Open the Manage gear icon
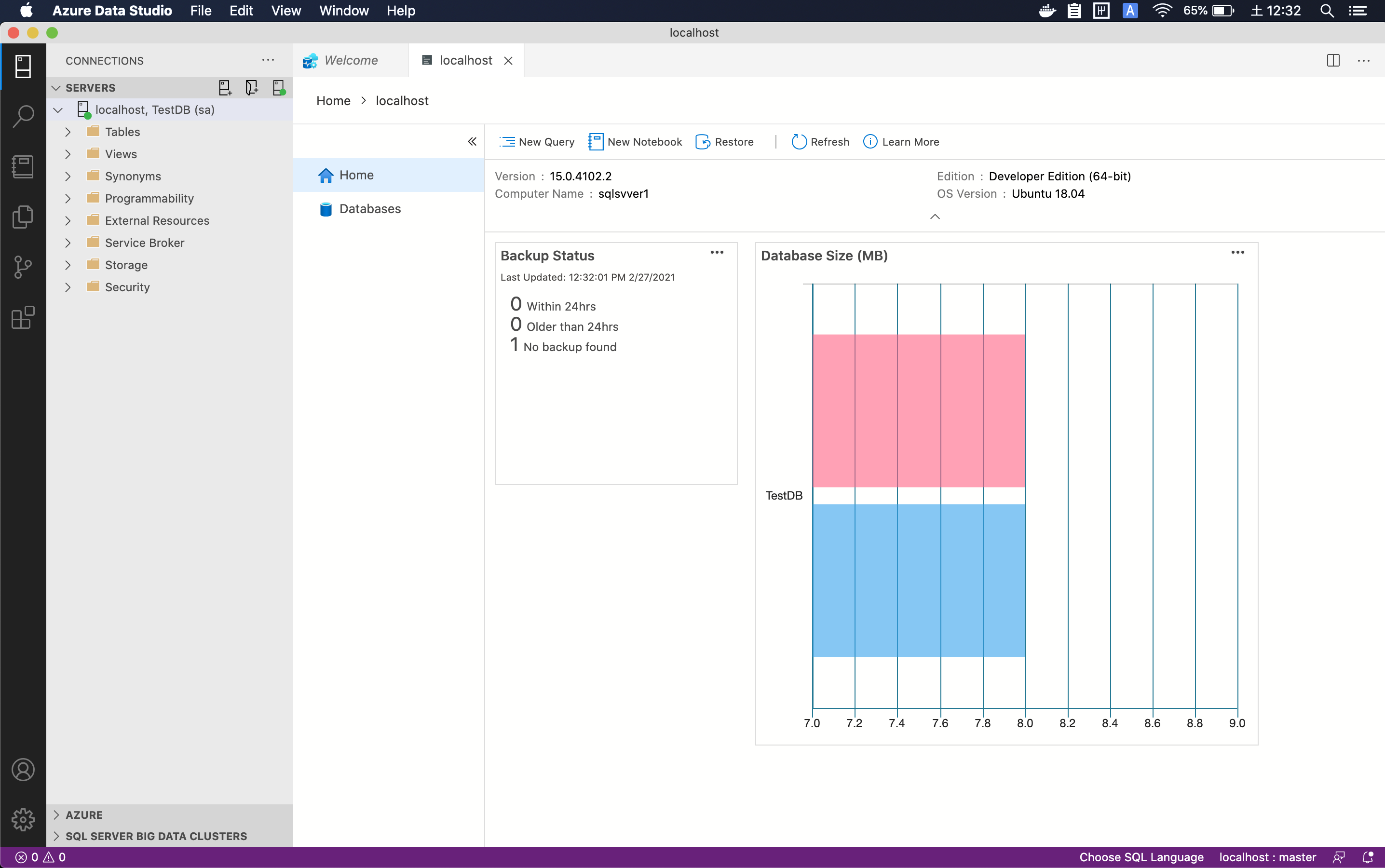1385x868 pixels. click(x=23, y=819)
